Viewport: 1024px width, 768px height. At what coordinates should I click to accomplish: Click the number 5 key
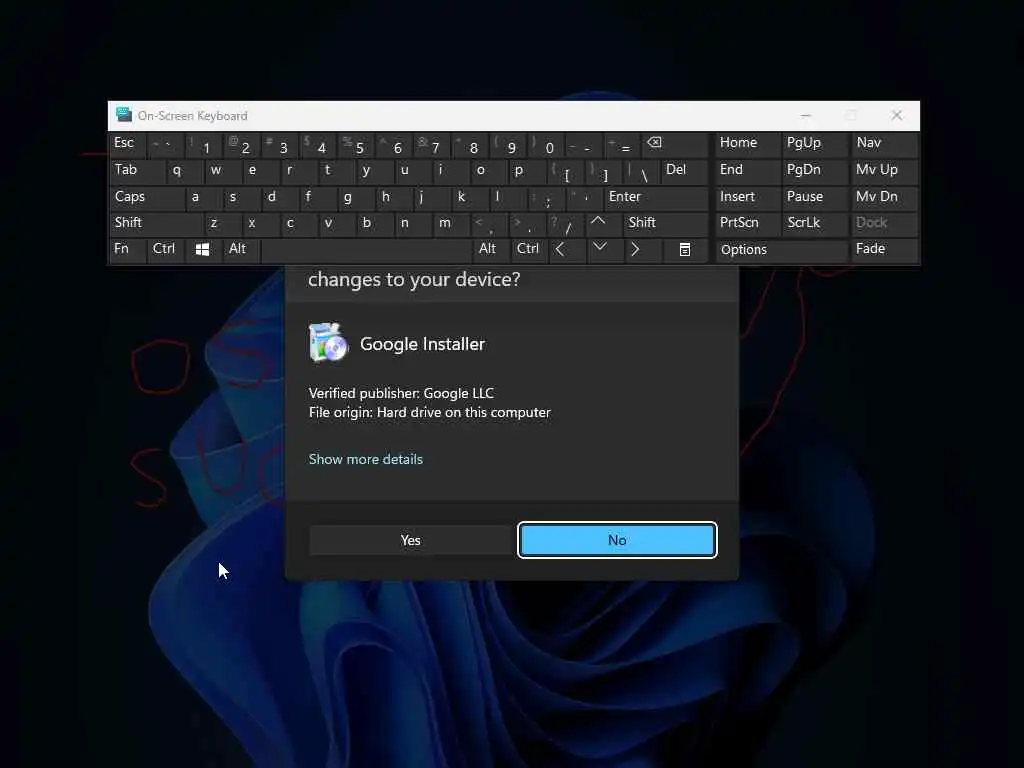coord(355,145)
